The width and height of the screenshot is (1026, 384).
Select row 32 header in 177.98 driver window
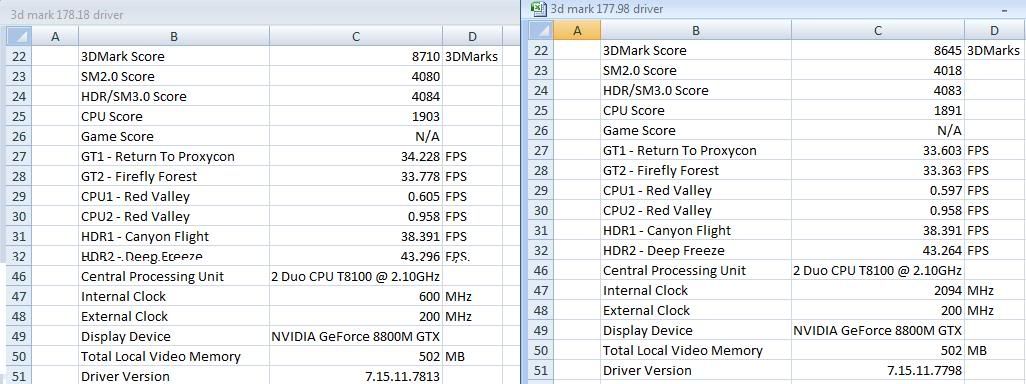point(540,251)
